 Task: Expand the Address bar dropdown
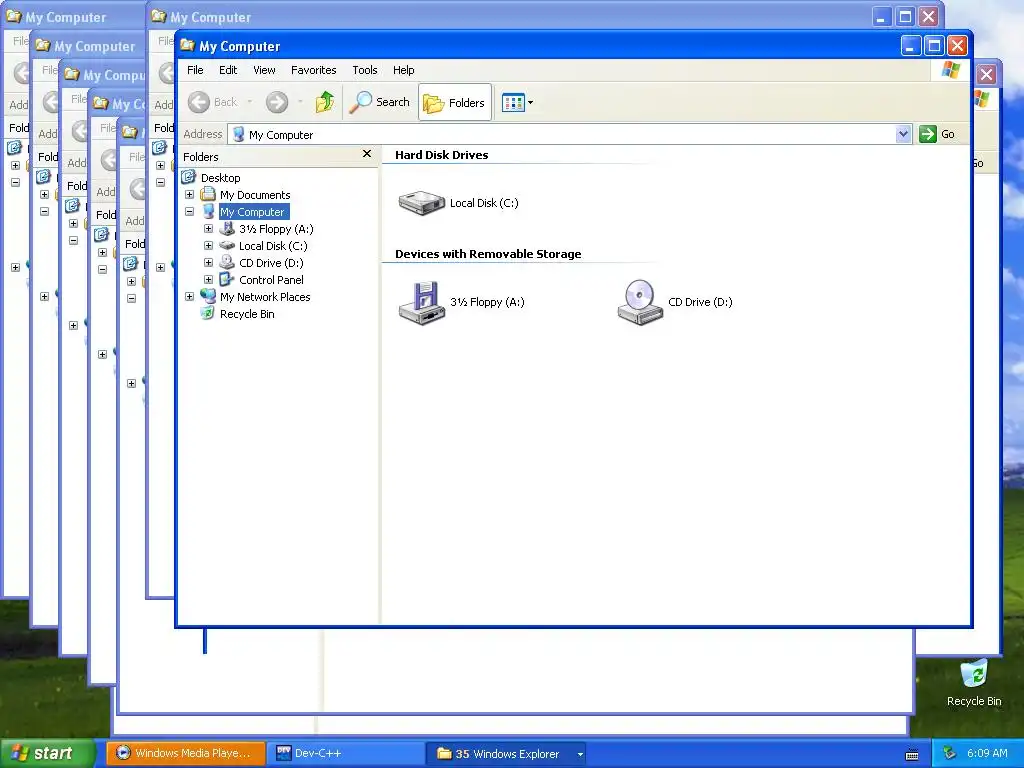(903, 135)
